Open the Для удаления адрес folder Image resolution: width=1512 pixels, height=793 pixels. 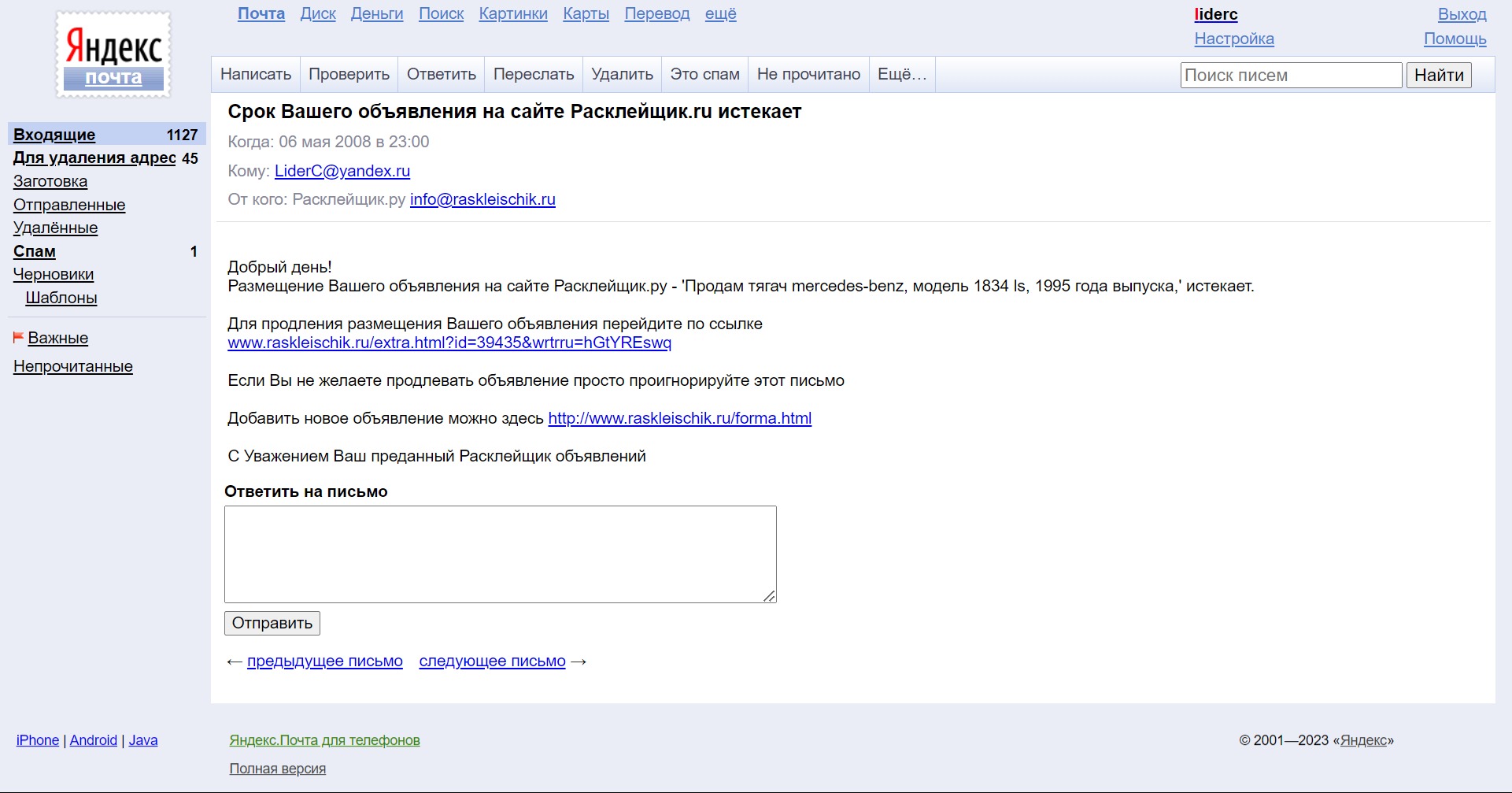[x=94, y=157]
